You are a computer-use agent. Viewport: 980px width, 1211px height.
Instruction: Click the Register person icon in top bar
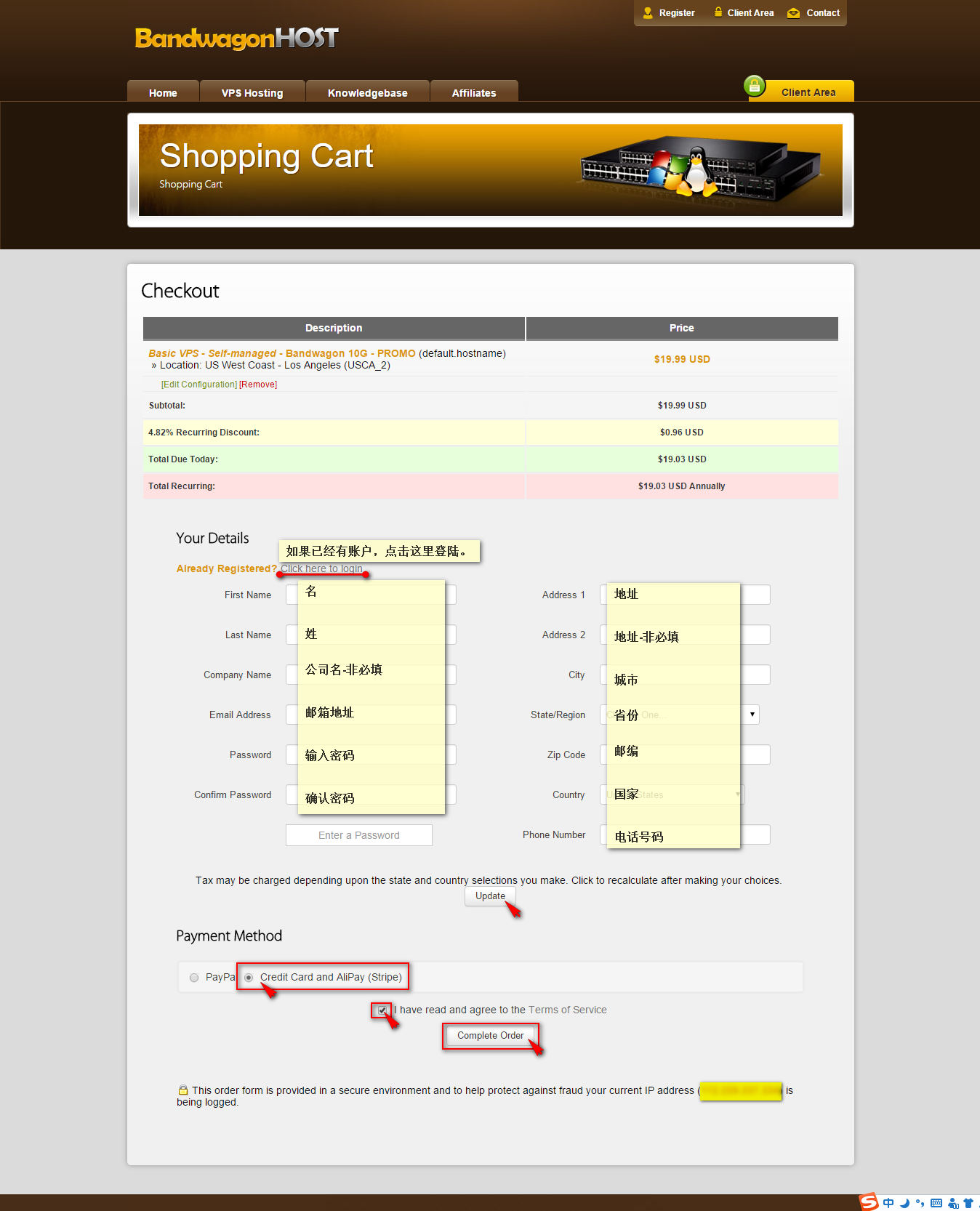click(x=648, y=13)
